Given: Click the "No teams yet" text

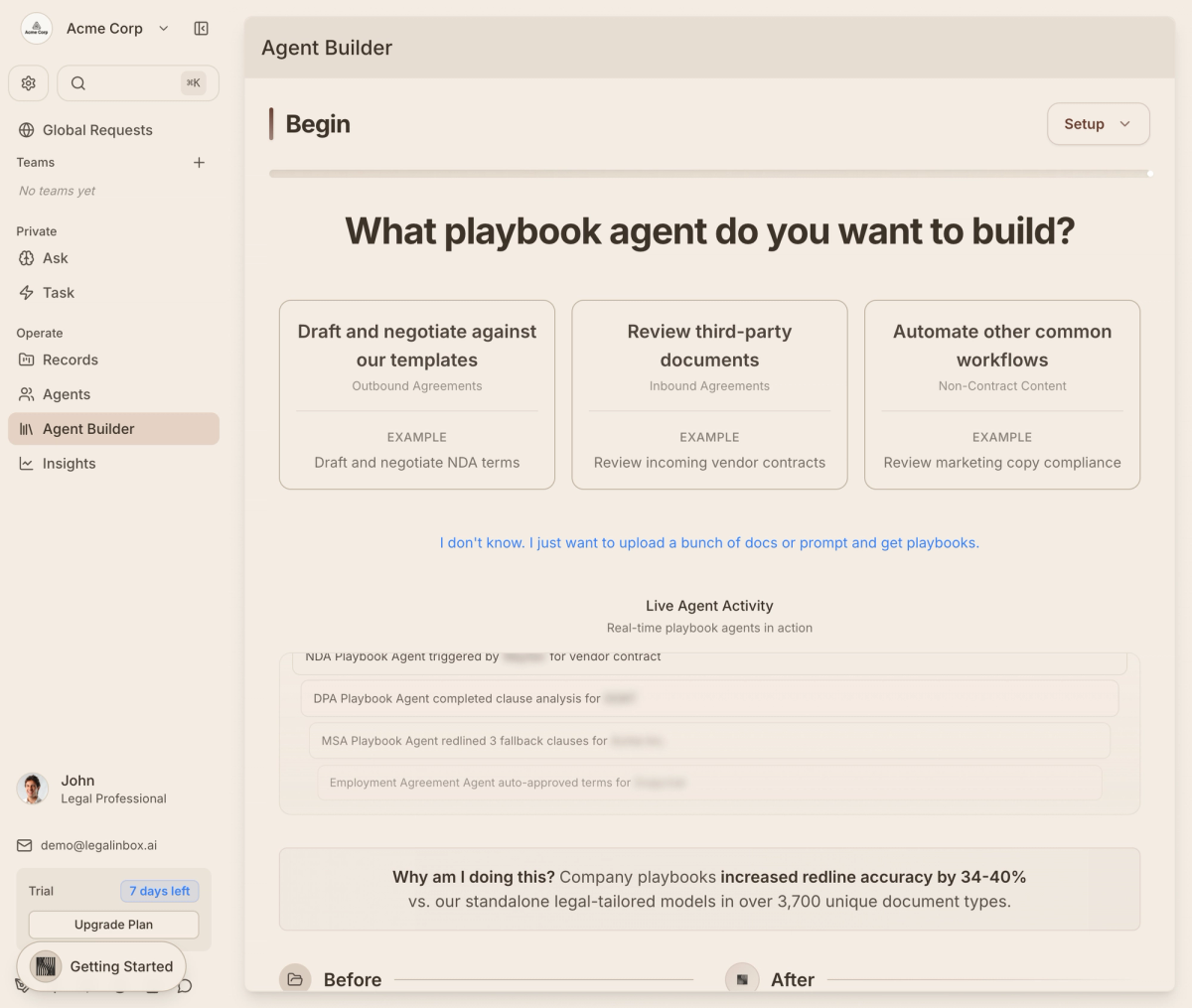Looking at the screenshot, I should click(58, 191).
